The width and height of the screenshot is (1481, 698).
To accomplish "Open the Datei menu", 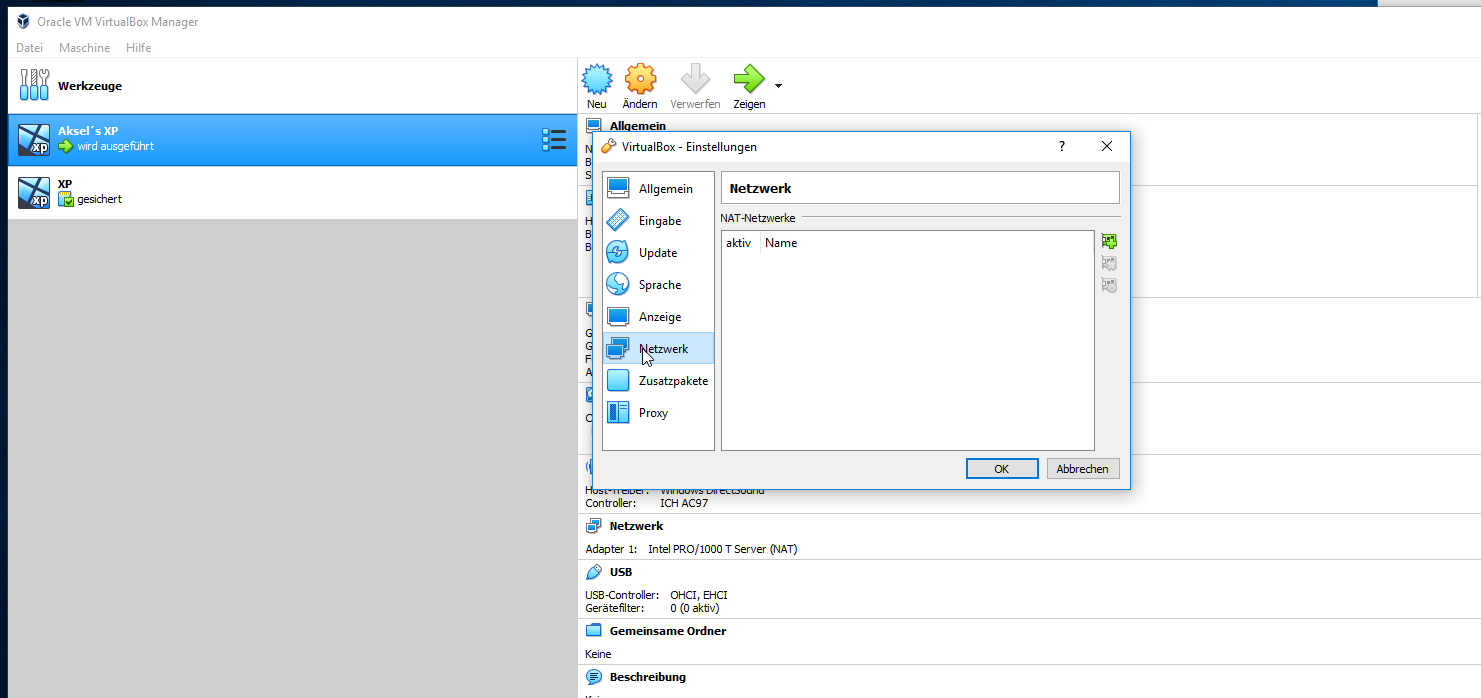I will coord(29,48).
